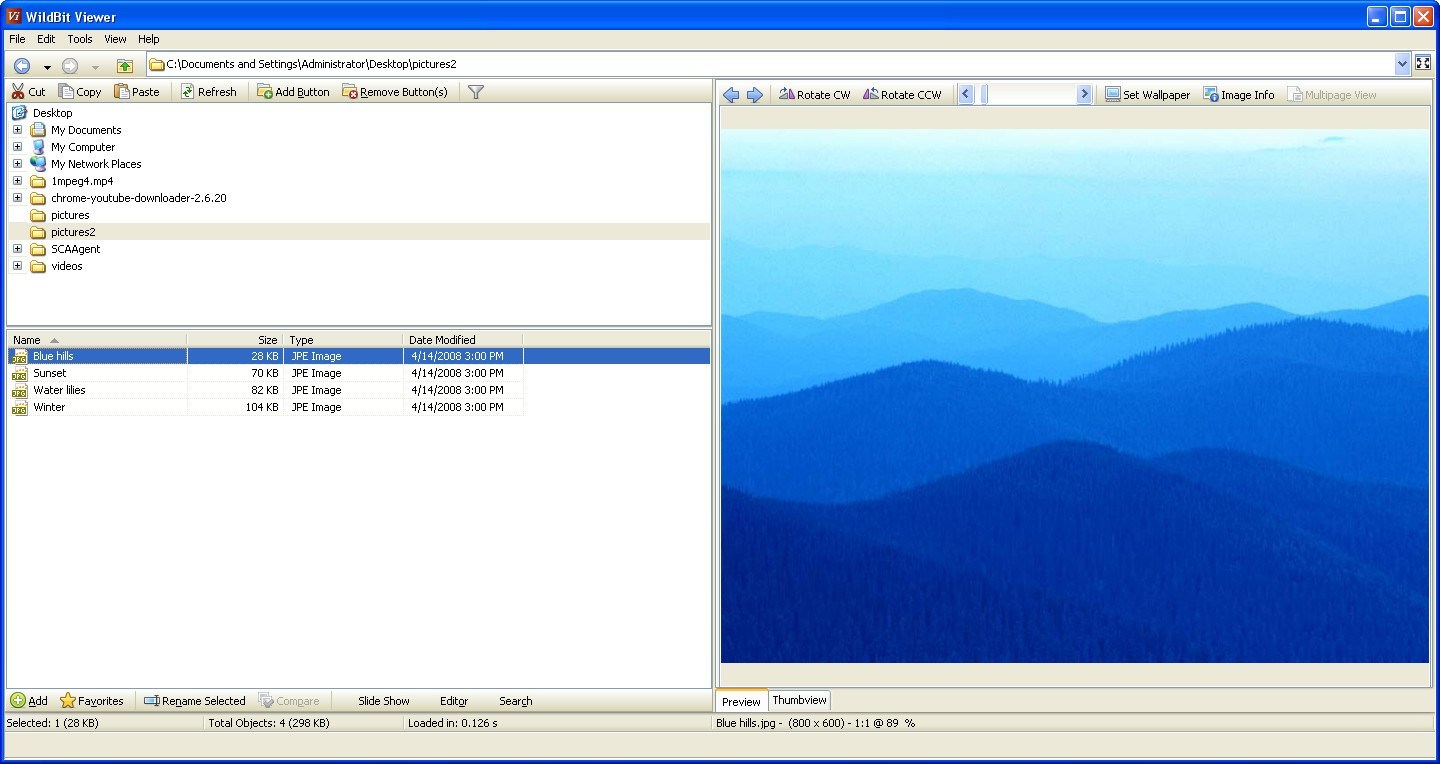Open Favorites from bottom toolbar

point(92,701)
